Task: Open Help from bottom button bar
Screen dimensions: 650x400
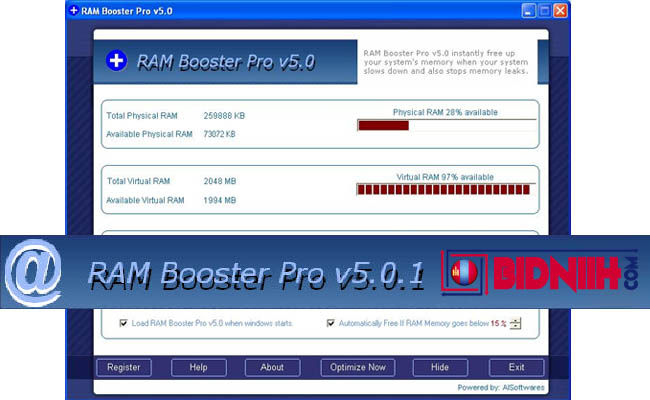Action: click(199, 367)
